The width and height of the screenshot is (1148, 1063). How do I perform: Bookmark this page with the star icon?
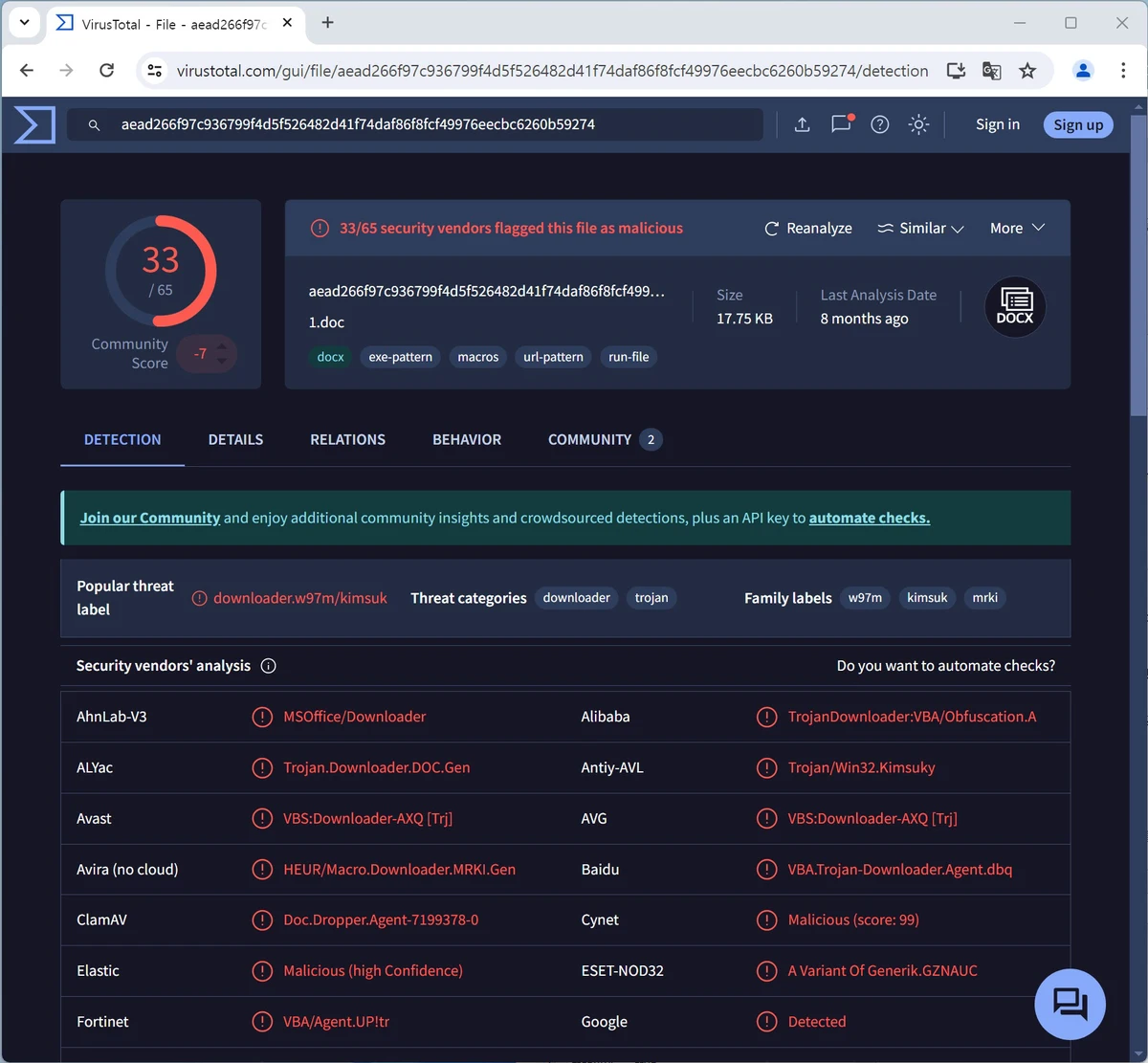[1027, 71]
